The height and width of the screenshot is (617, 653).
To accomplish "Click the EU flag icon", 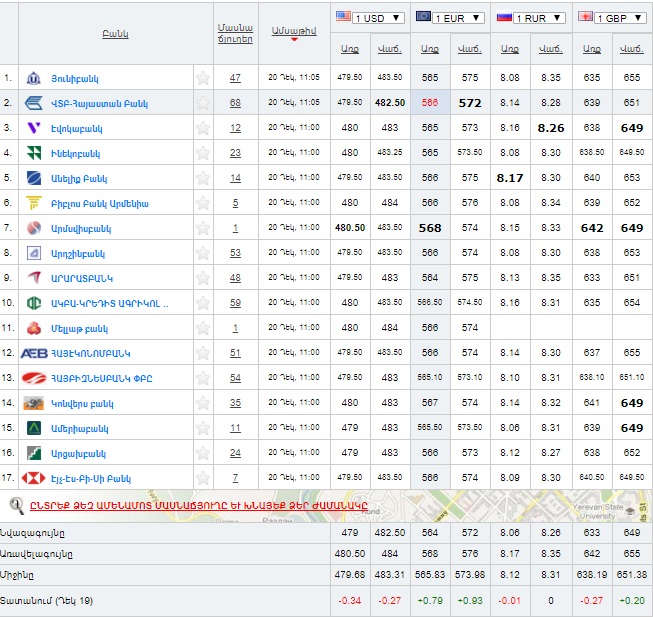I will (423, 16).
